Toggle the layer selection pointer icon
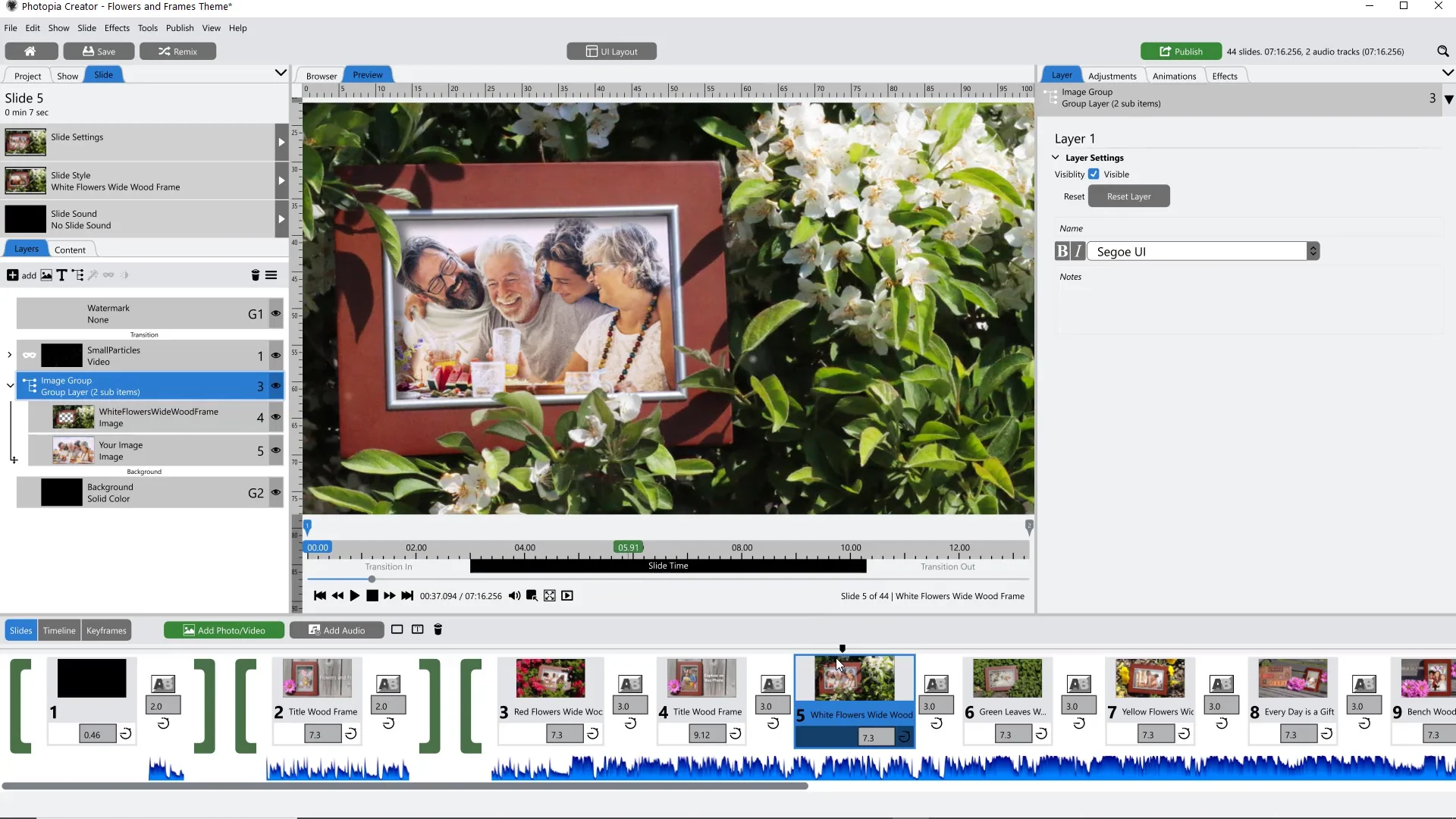The image size is (1456, 819). pos(532,596)
